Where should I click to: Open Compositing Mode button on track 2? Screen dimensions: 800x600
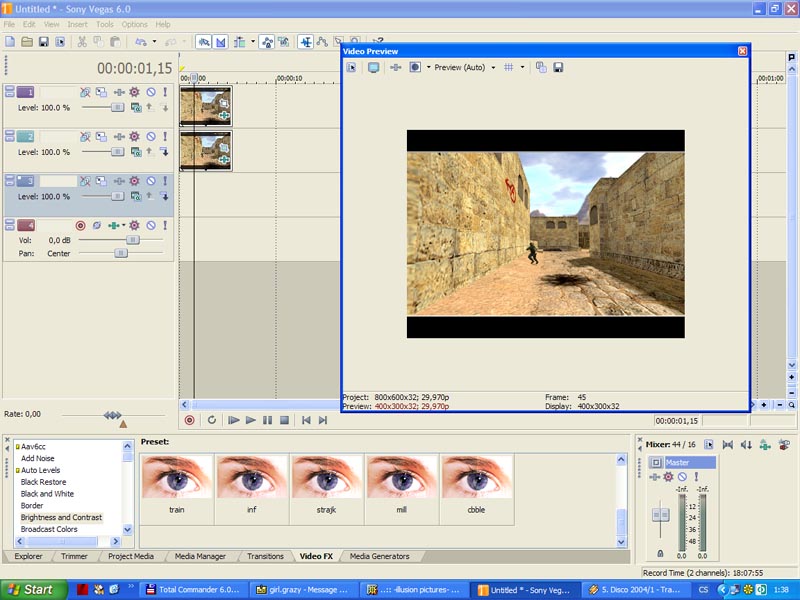click(136, 152)
